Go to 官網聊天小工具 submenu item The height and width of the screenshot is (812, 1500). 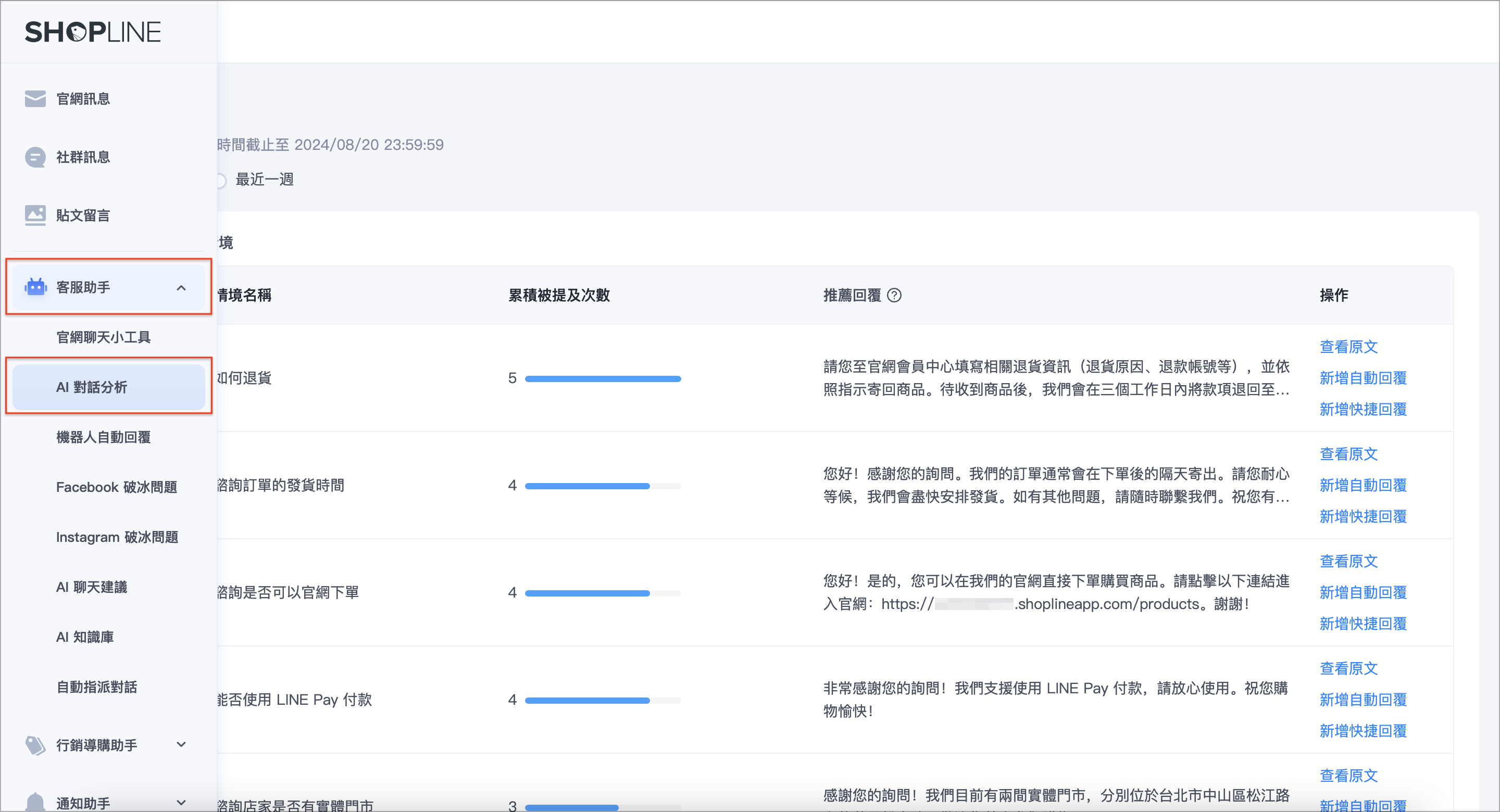(103, 337)
